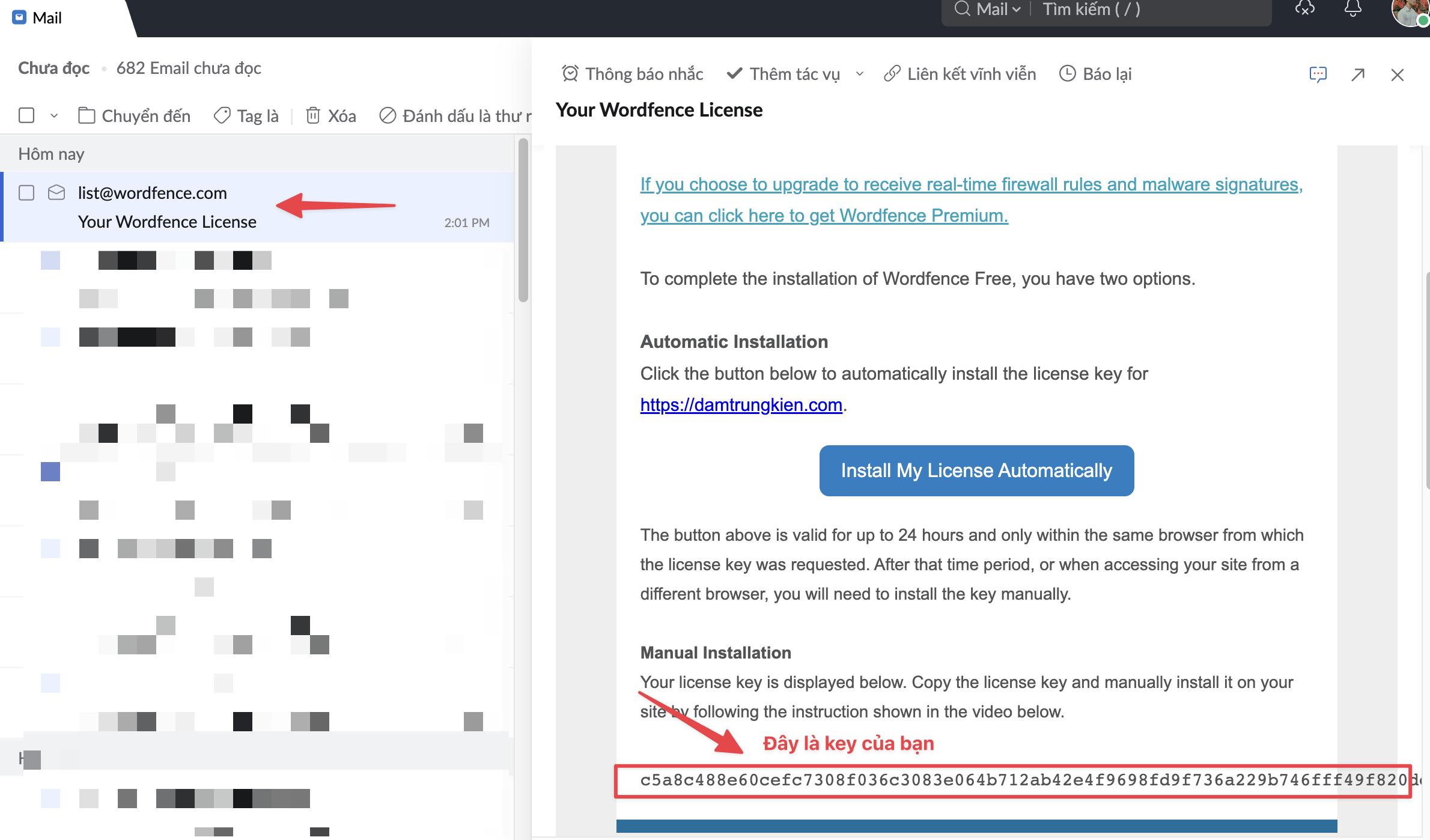Open the notifications bell
Screen dimensions: 1430x840
(1353, 8)
